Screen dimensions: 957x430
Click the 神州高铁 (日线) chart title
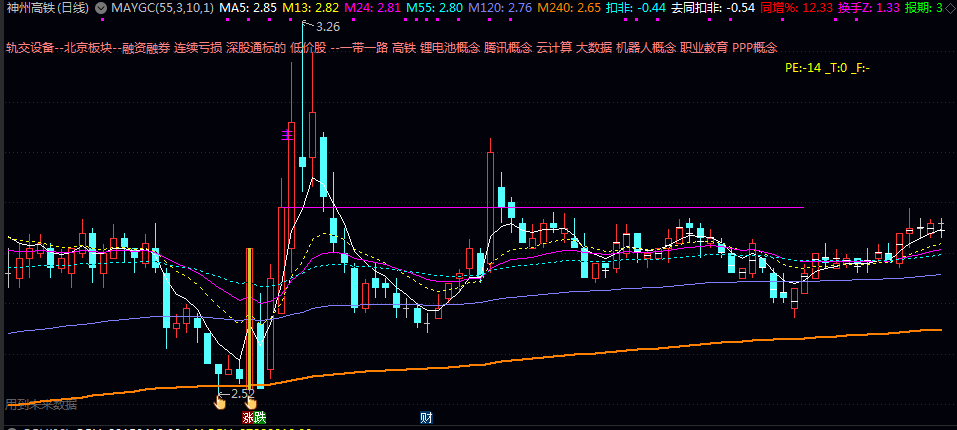click(47, 9)
